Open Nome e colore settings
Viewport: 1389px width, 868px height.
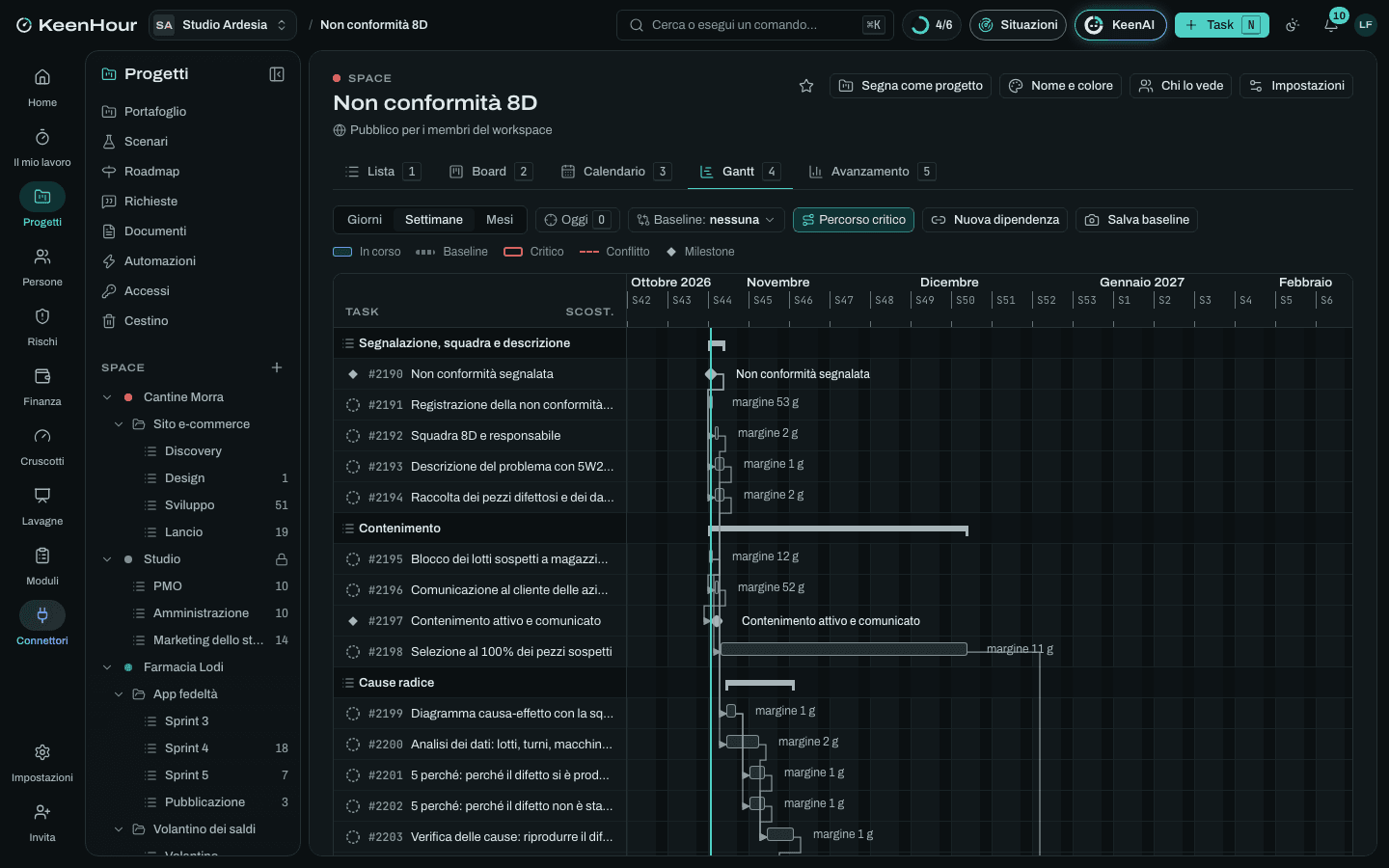coord(1061,86)
